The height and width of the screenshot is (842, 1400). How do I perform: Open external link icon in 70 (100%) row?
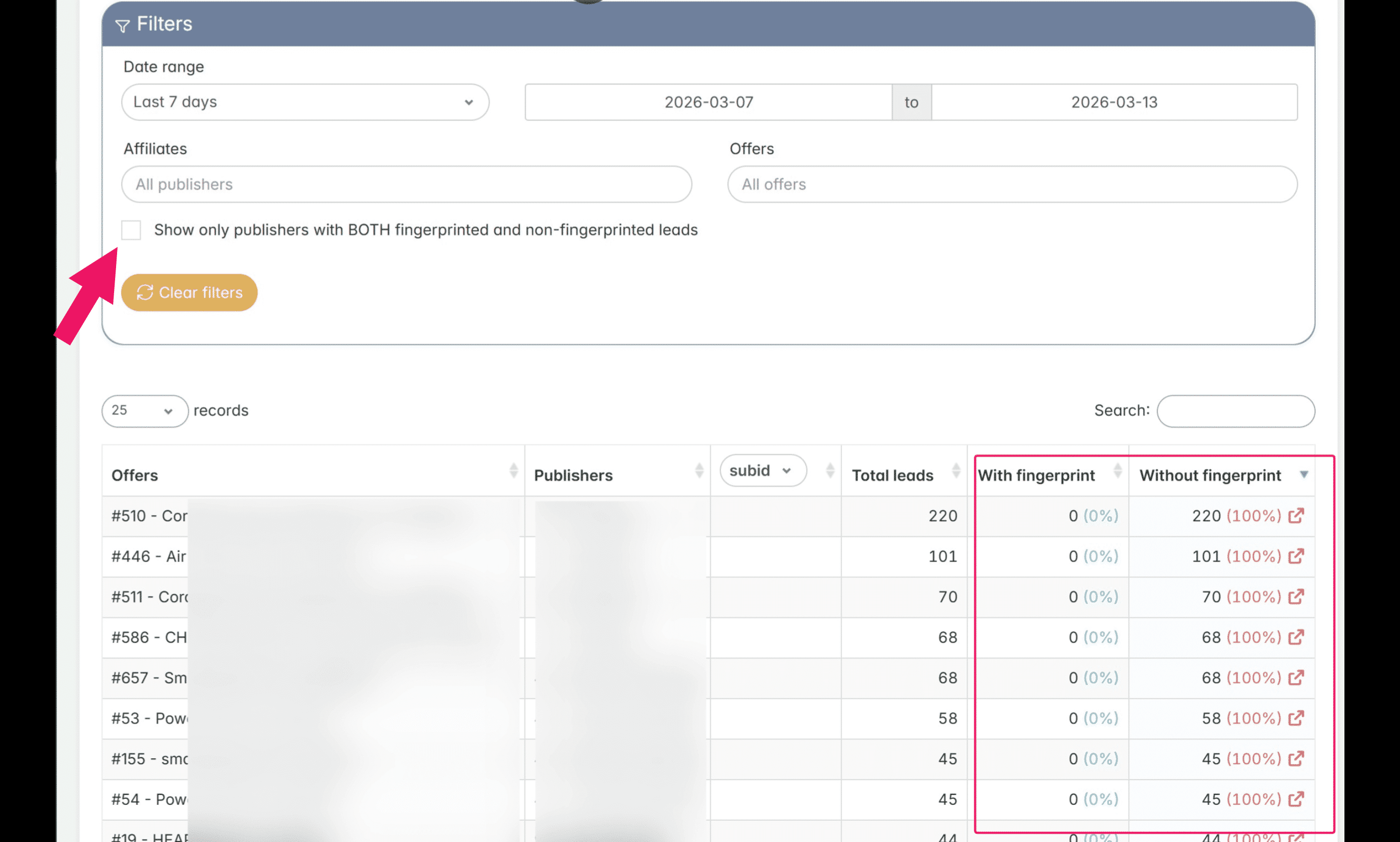(x=1296, y=597)
